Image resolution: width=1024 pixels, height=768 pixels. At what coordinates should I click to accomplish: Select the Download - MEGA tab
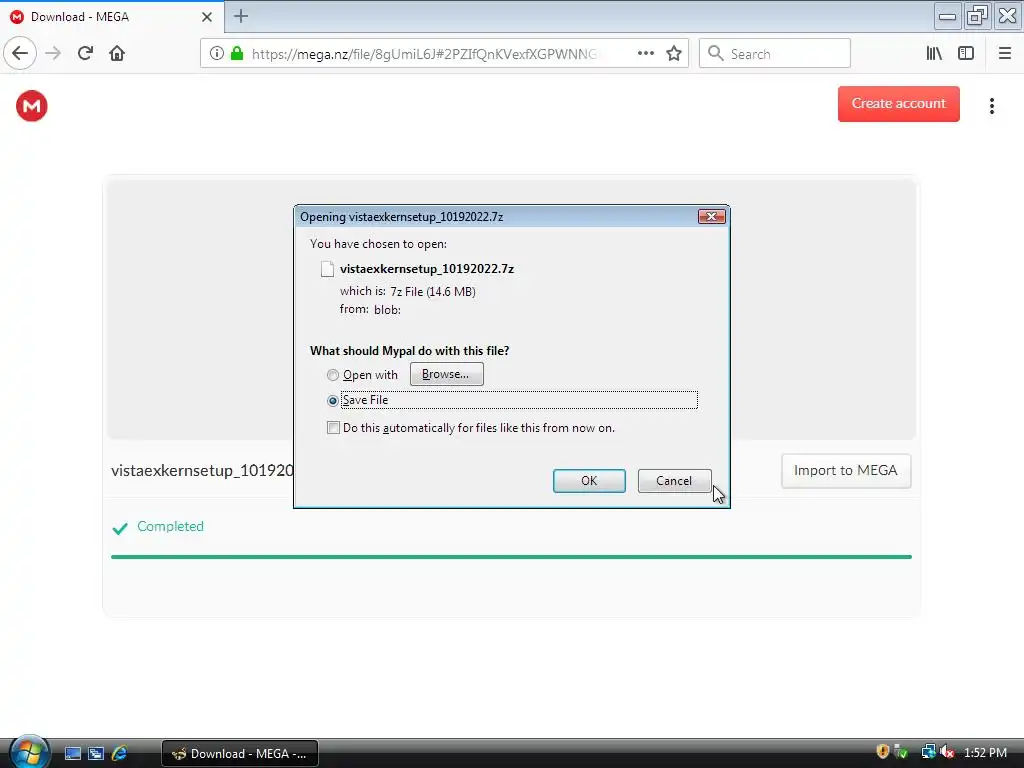pyautogui.click(x=111, y=17)
